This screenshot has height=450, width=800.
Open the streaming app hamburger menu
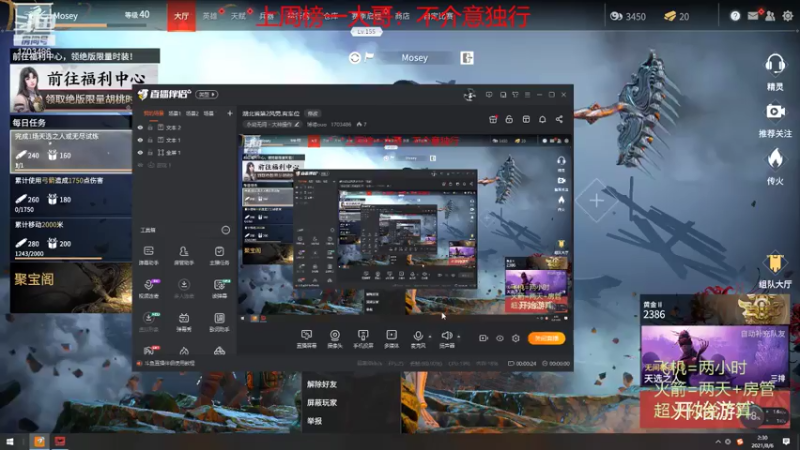(x=528, y=94)
